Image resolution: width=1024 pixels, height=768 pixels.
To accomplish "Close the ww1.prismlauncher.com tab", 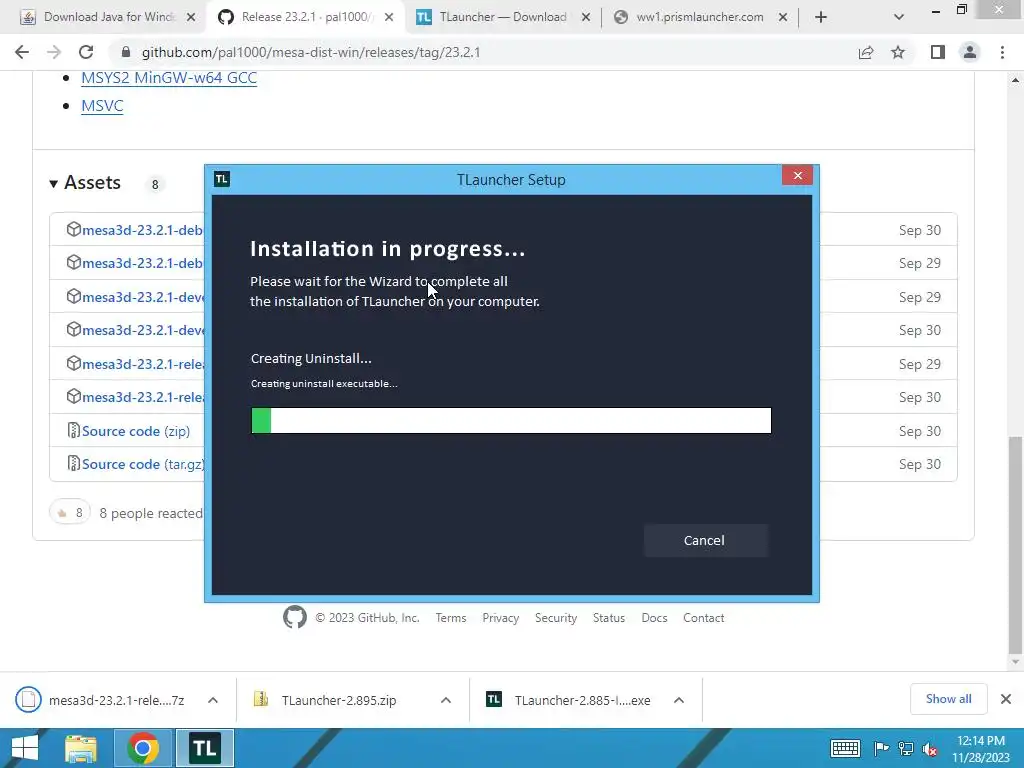I will coord(782,18).
